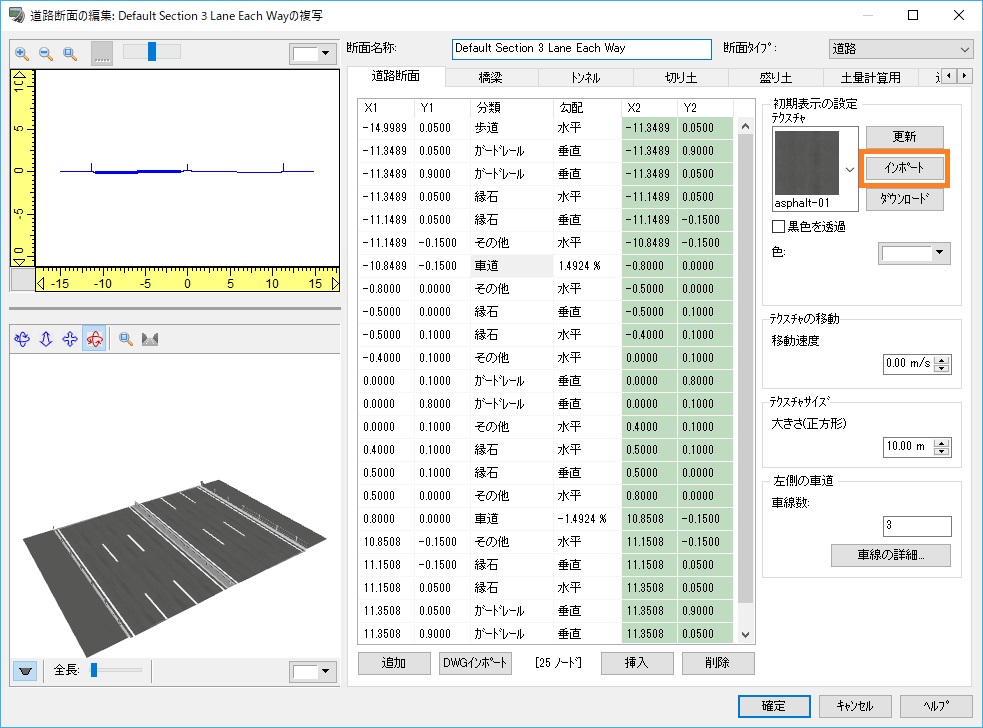Screen dimensions: 983x728
Task: Select the zoom-to-region icon in the 2D view
Action: [70, 54]
